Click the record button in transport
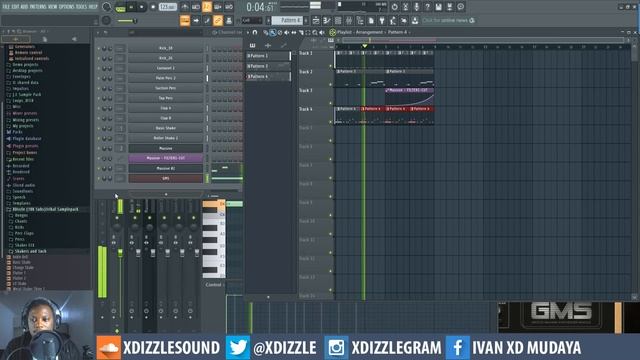The image size is (640, 360). (153, 7)
